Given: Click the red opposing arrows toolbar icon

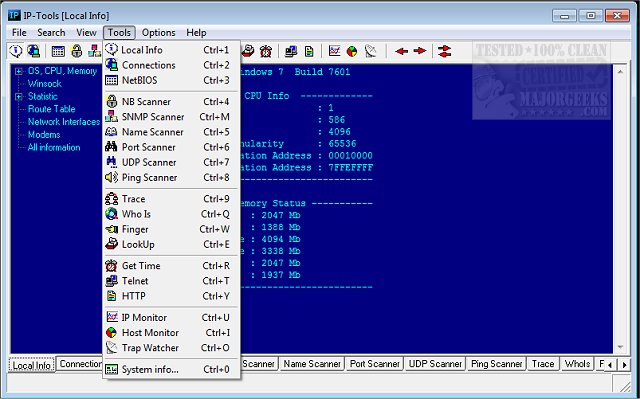Looking at the screenshot, I should (444, 51).
